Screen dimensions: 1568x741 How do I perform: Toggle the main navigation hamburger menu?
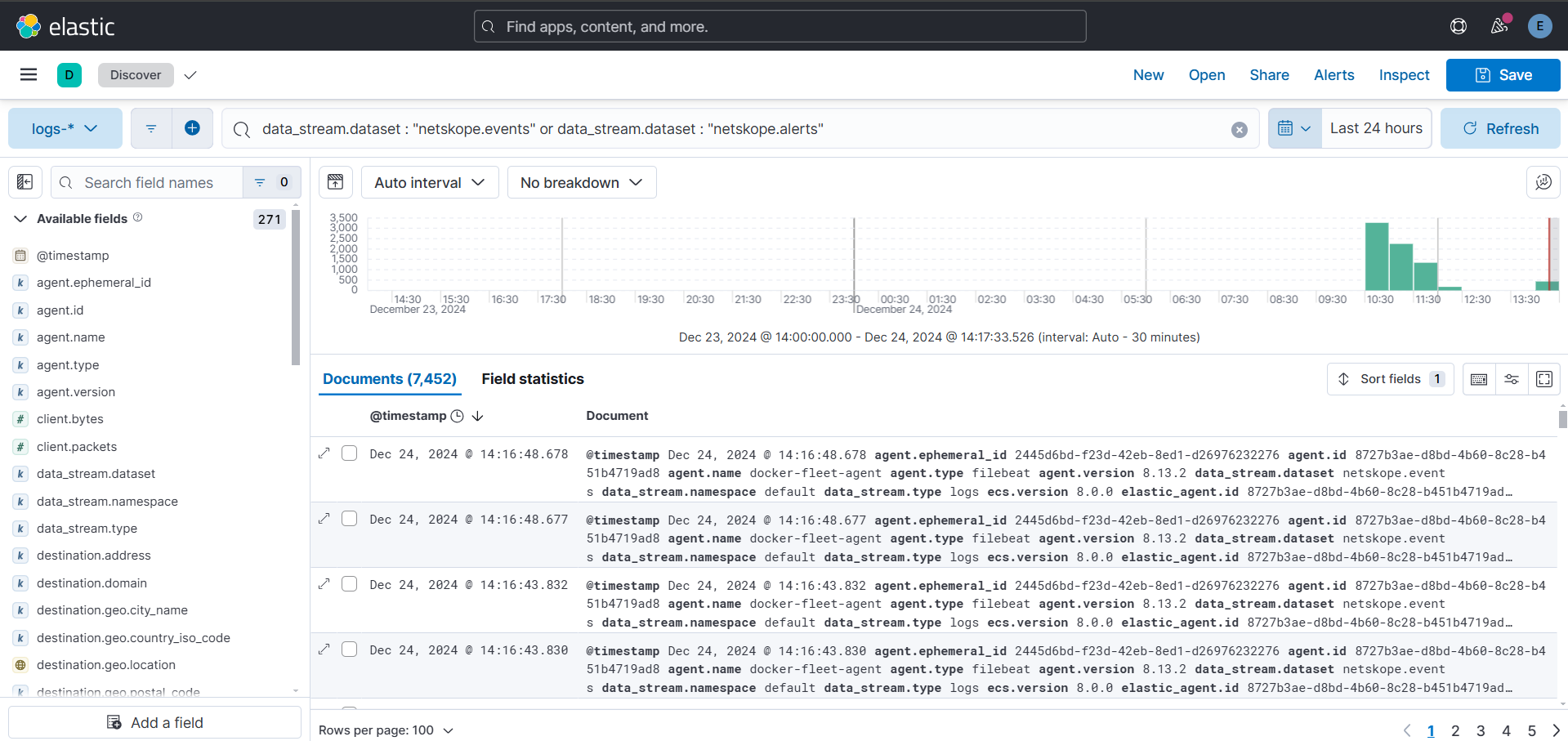[x=29, y=75]
